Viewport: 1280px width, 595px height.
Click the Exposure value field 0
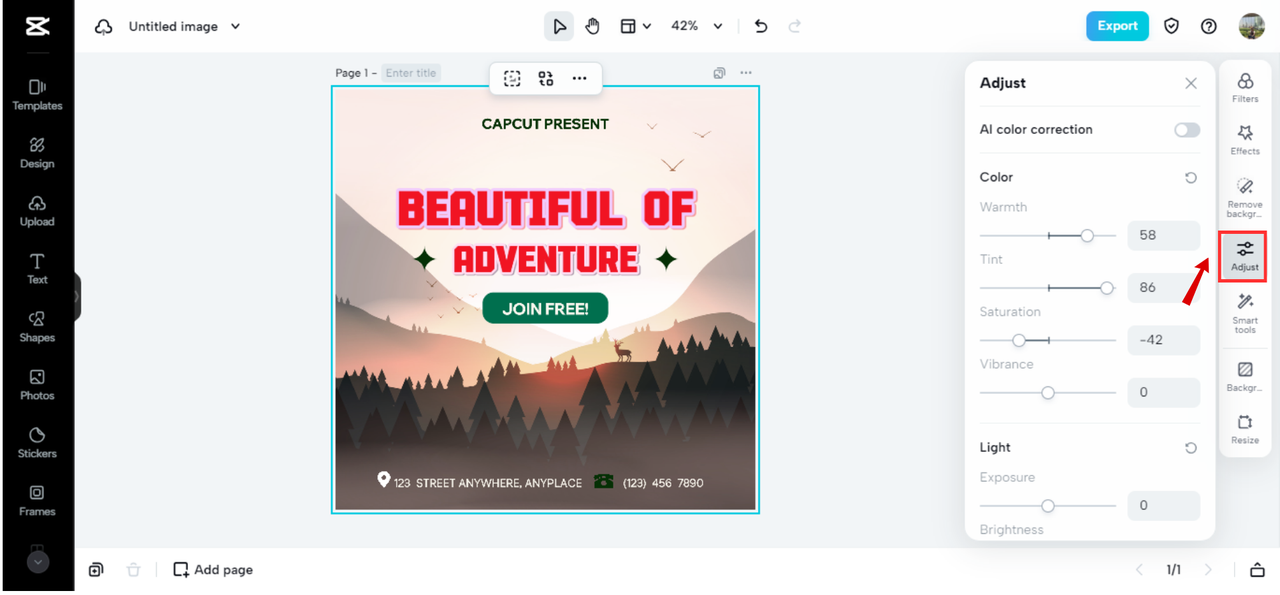[x=1164, y=506]
